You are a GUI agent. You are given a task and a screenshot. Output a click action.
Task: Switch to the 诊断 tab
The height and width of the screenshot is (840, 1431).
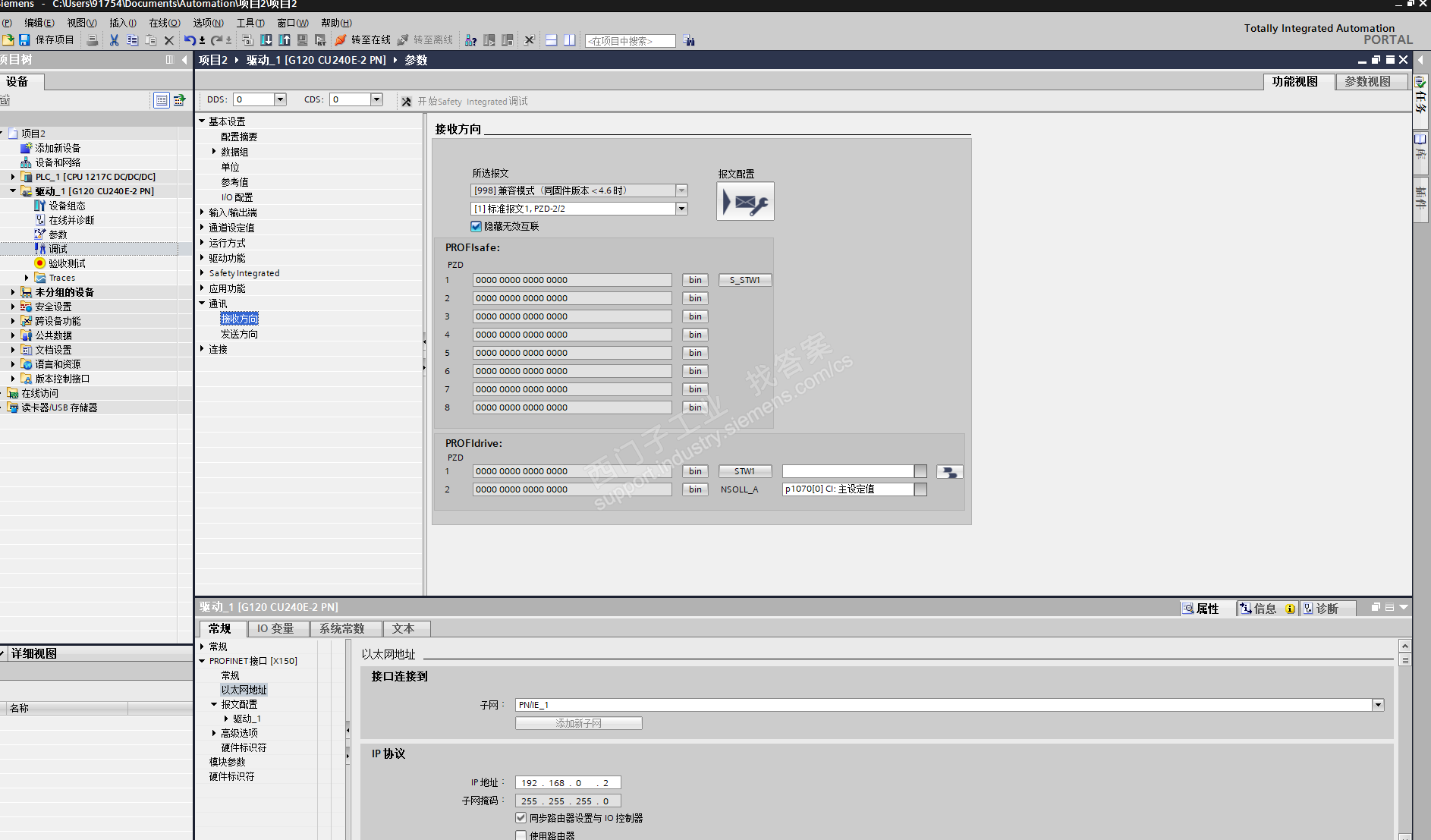(1327, 609)
